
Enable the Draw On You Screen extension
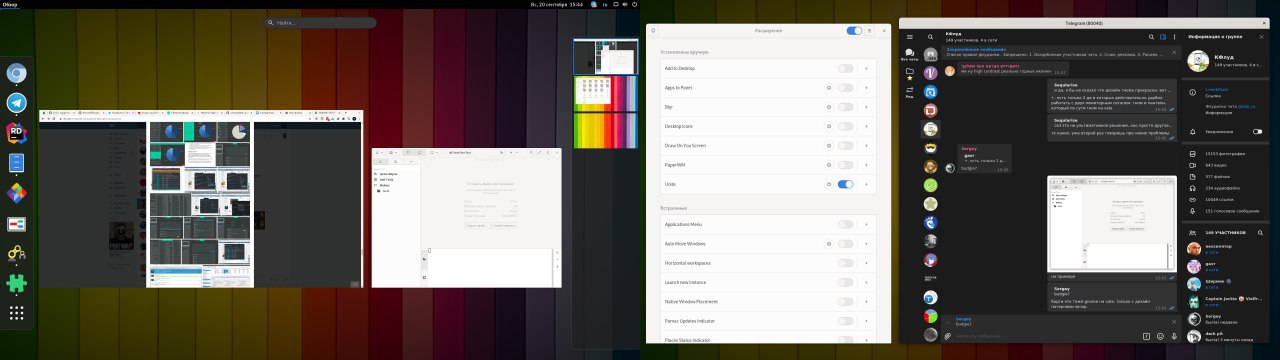coord(845,146)
